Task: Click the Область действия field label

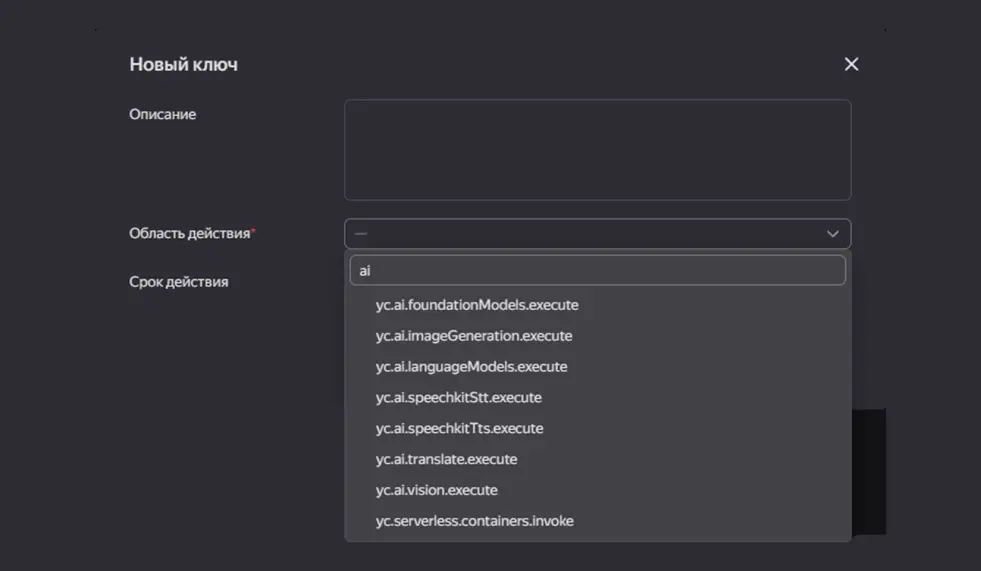Action: click(189, 233)
